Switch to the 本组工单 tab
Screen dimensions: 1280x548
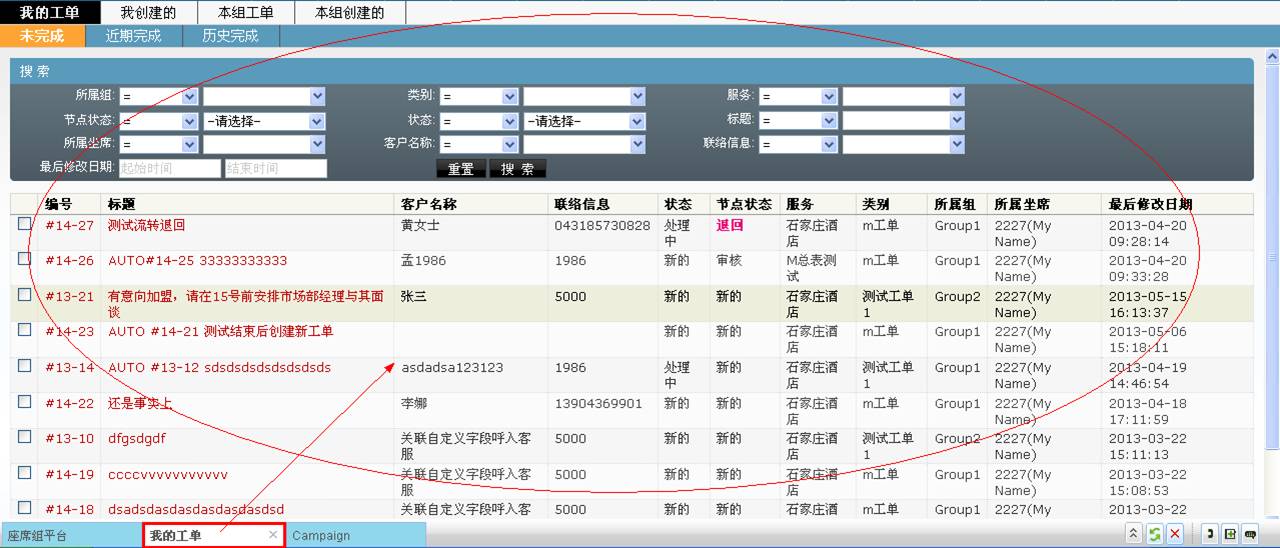(x=247, y=13)
